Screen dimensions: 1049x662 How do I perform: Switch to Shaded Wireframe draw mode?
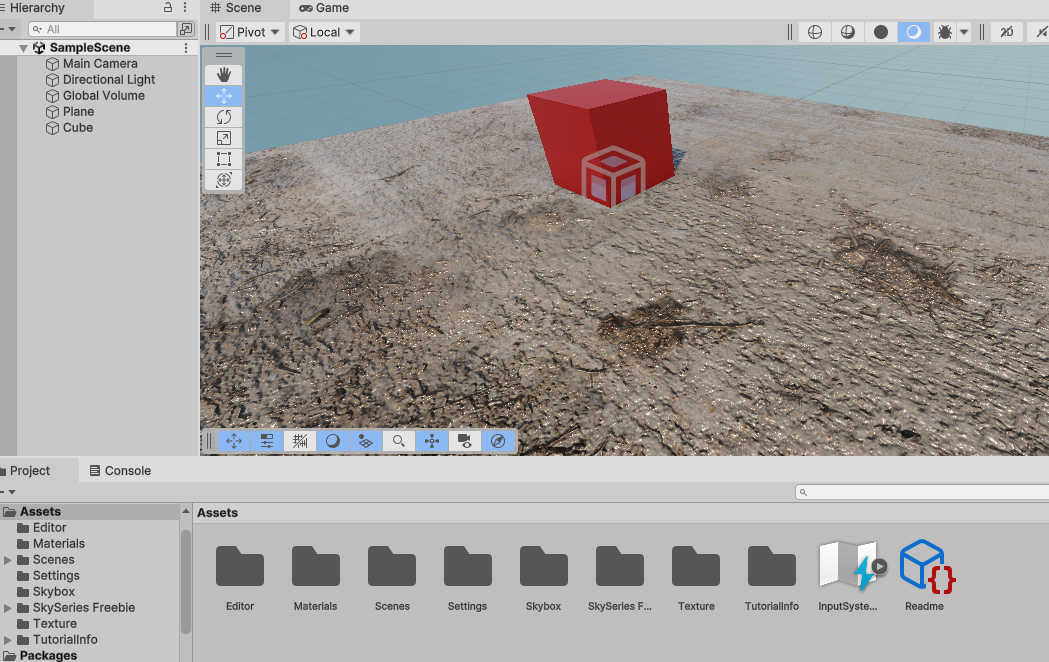848,32
